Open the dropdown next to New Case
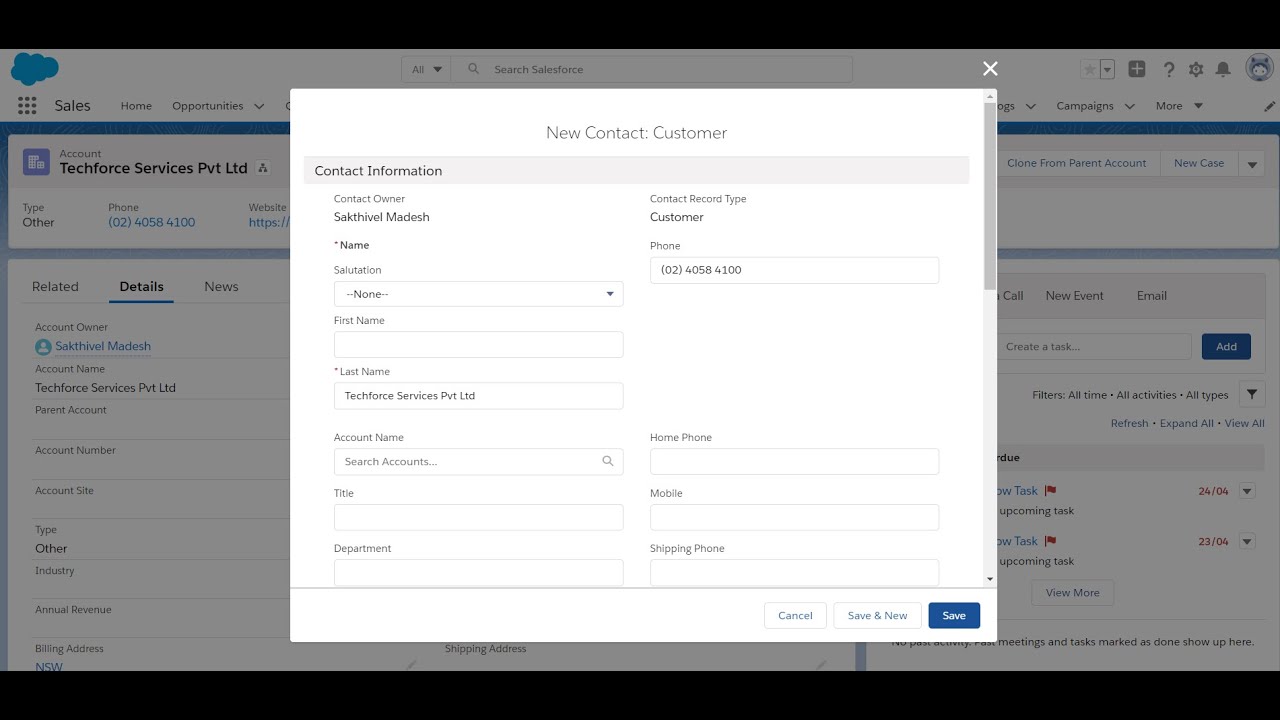Screen dimensions: 1280x720 click(x=1252, y=163)
